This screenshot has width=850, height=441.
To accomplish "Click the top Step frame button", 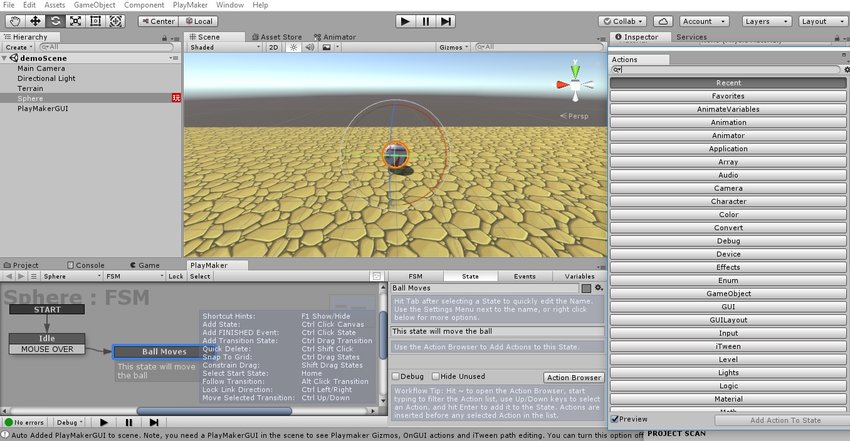I will coord(446,21).
